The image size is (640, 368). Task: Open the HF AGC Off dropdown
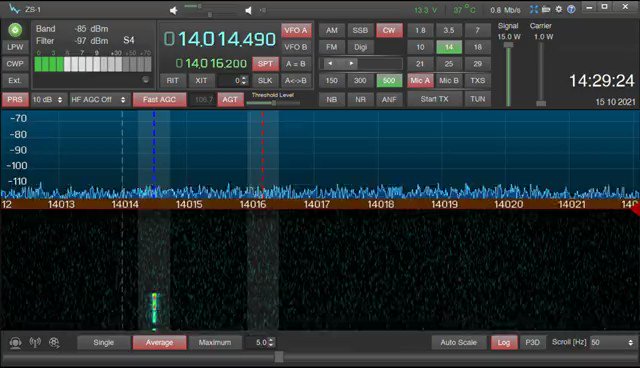pyautogui.click(x=98, y=100)
